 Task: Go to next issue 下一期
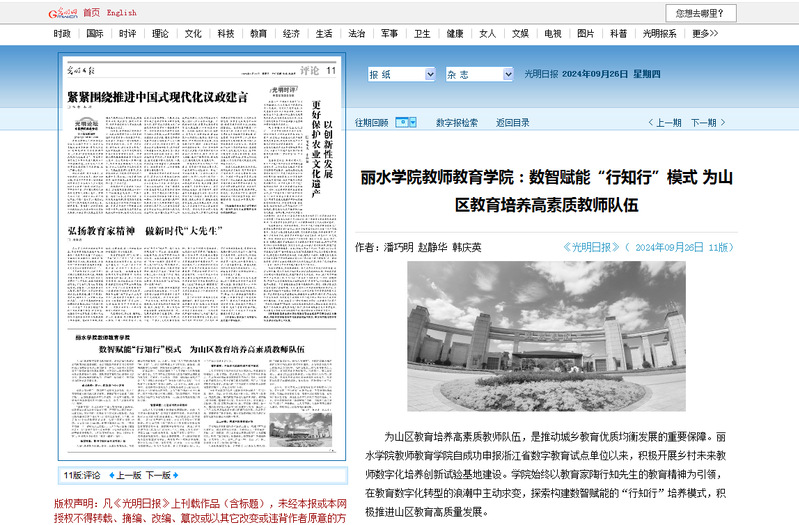705,123
